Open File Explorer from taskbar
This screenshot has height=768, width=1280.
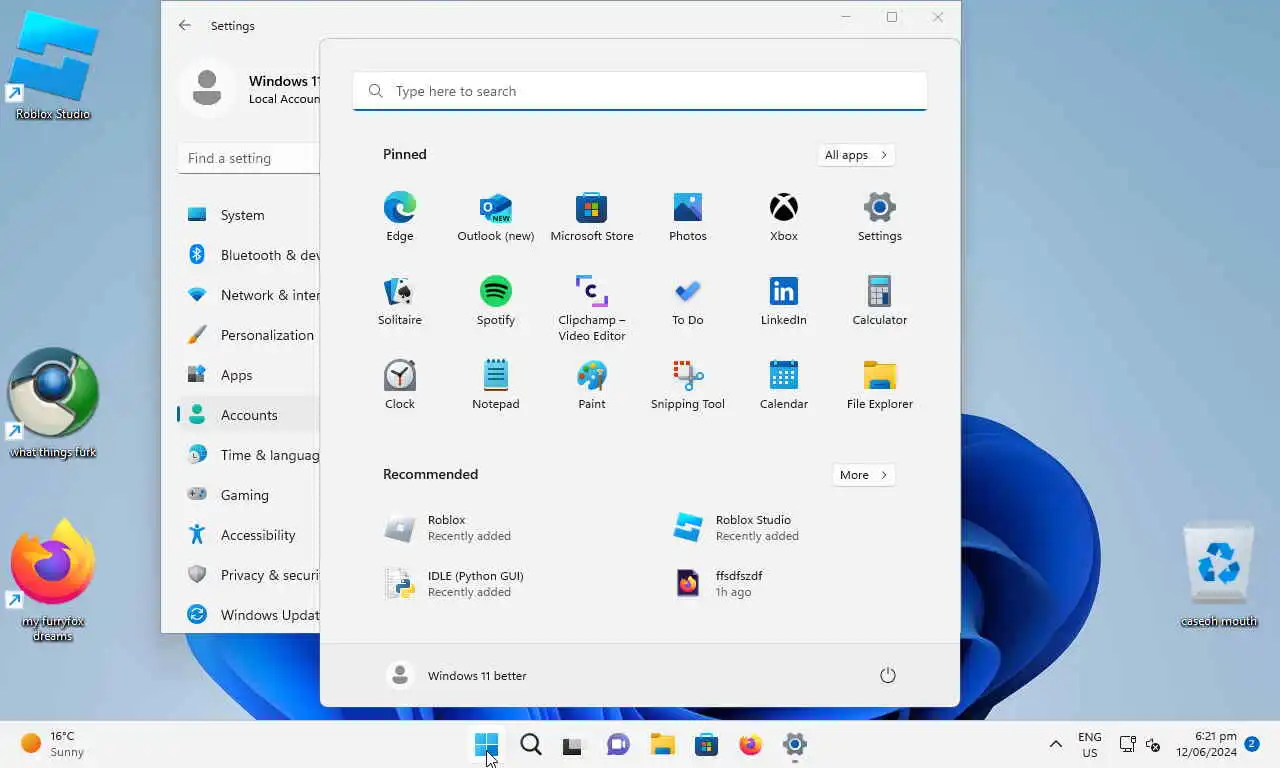click(x=662, y=744)
